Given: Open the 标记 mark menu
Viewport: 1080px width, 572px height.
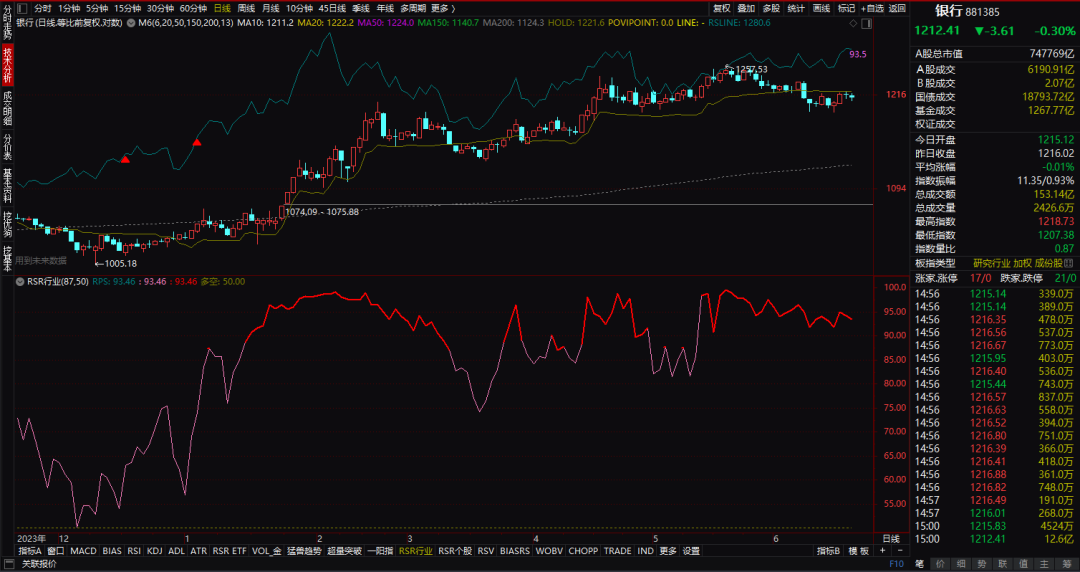Looking at the screenshot, I should pos(846,8).
